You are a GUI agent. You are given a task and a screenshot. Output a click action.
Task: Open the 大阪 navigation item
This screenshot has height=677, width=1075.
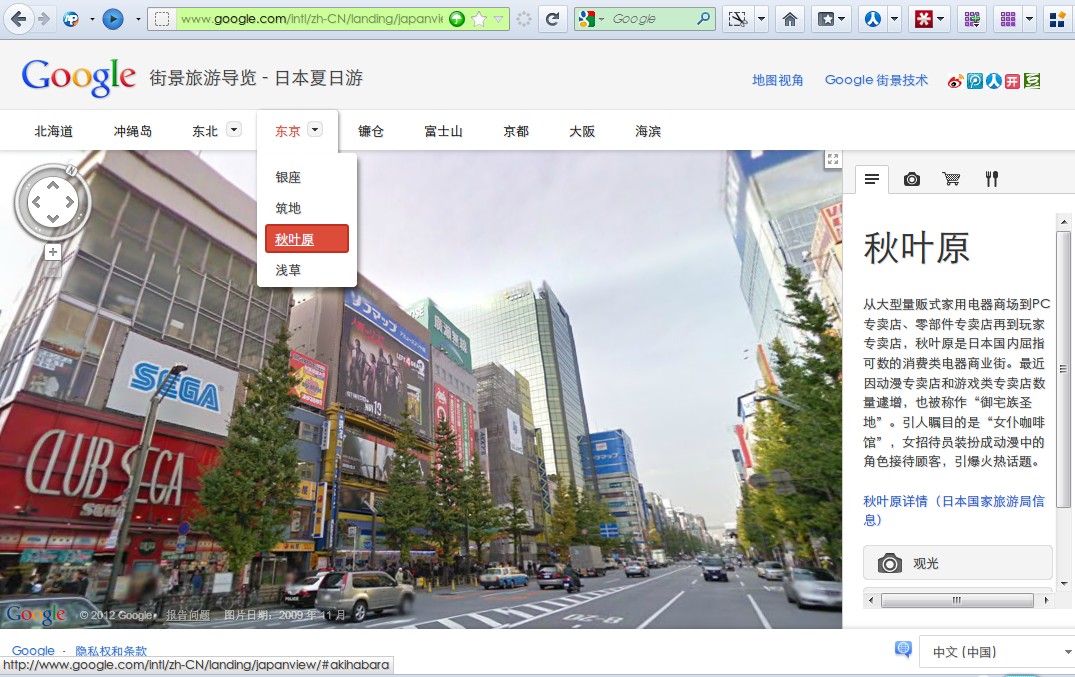tap(582, 131)
